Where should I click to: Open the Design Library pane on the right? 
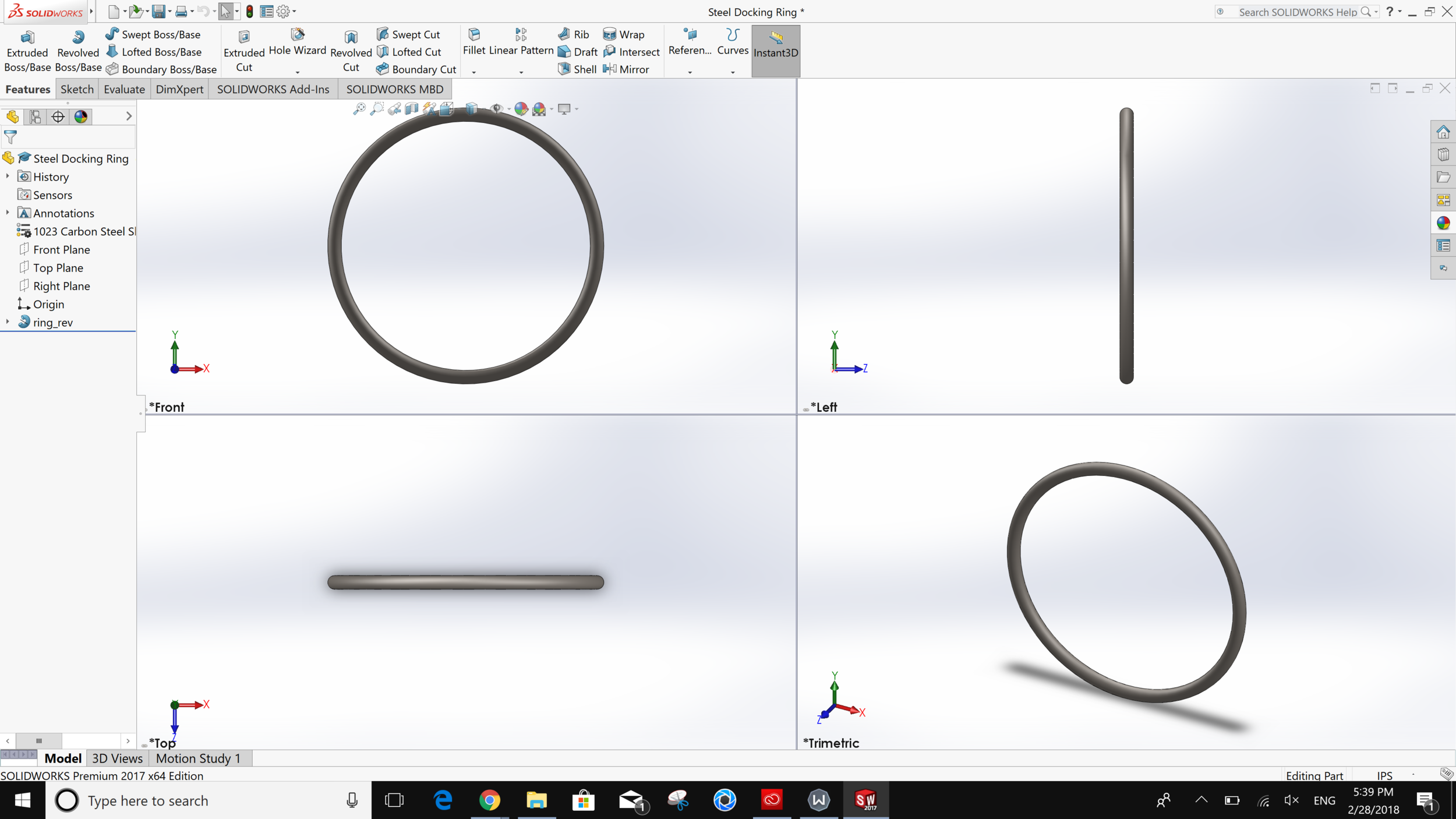click(x=1443, y=154)
